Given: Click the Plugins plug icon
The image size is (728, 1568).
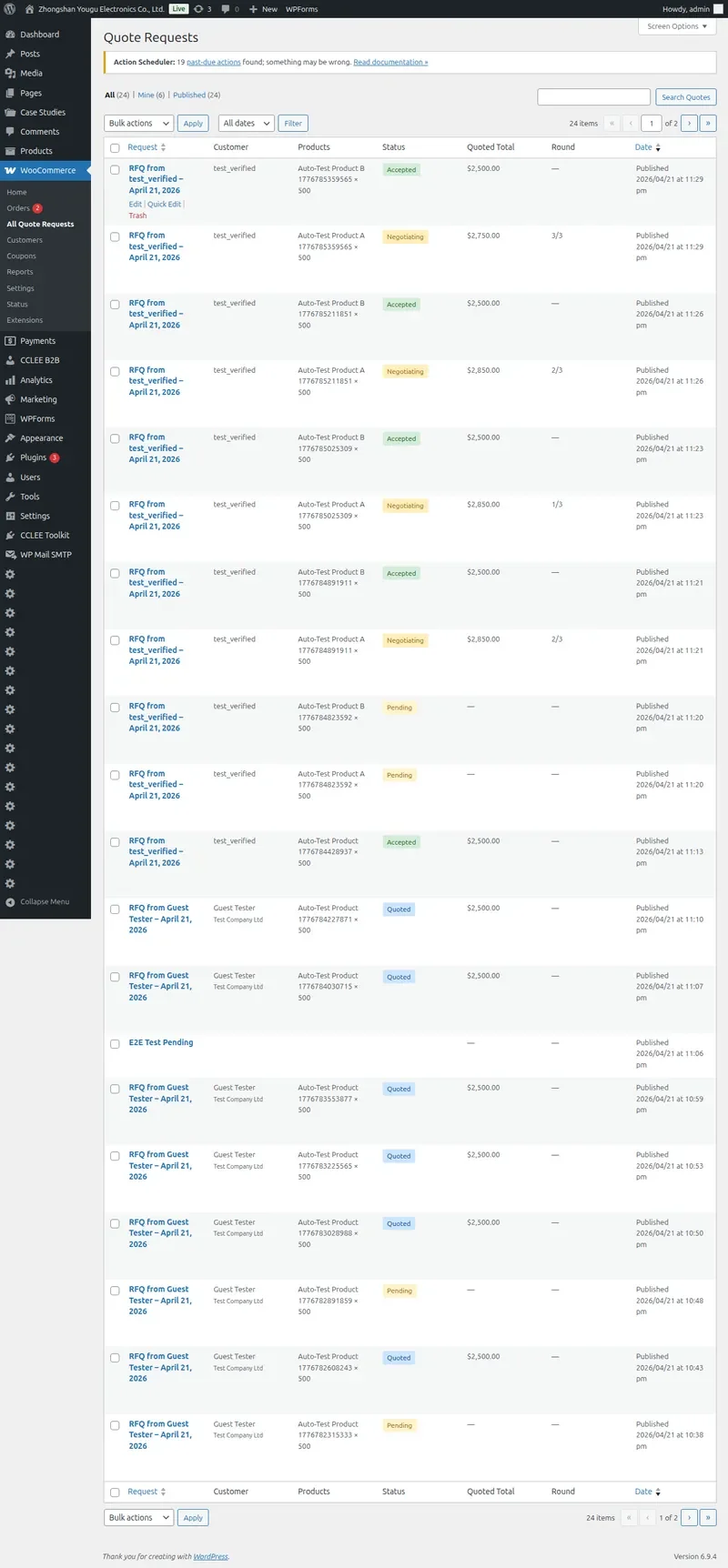Looking at the screenshot, I should (10, 457).
